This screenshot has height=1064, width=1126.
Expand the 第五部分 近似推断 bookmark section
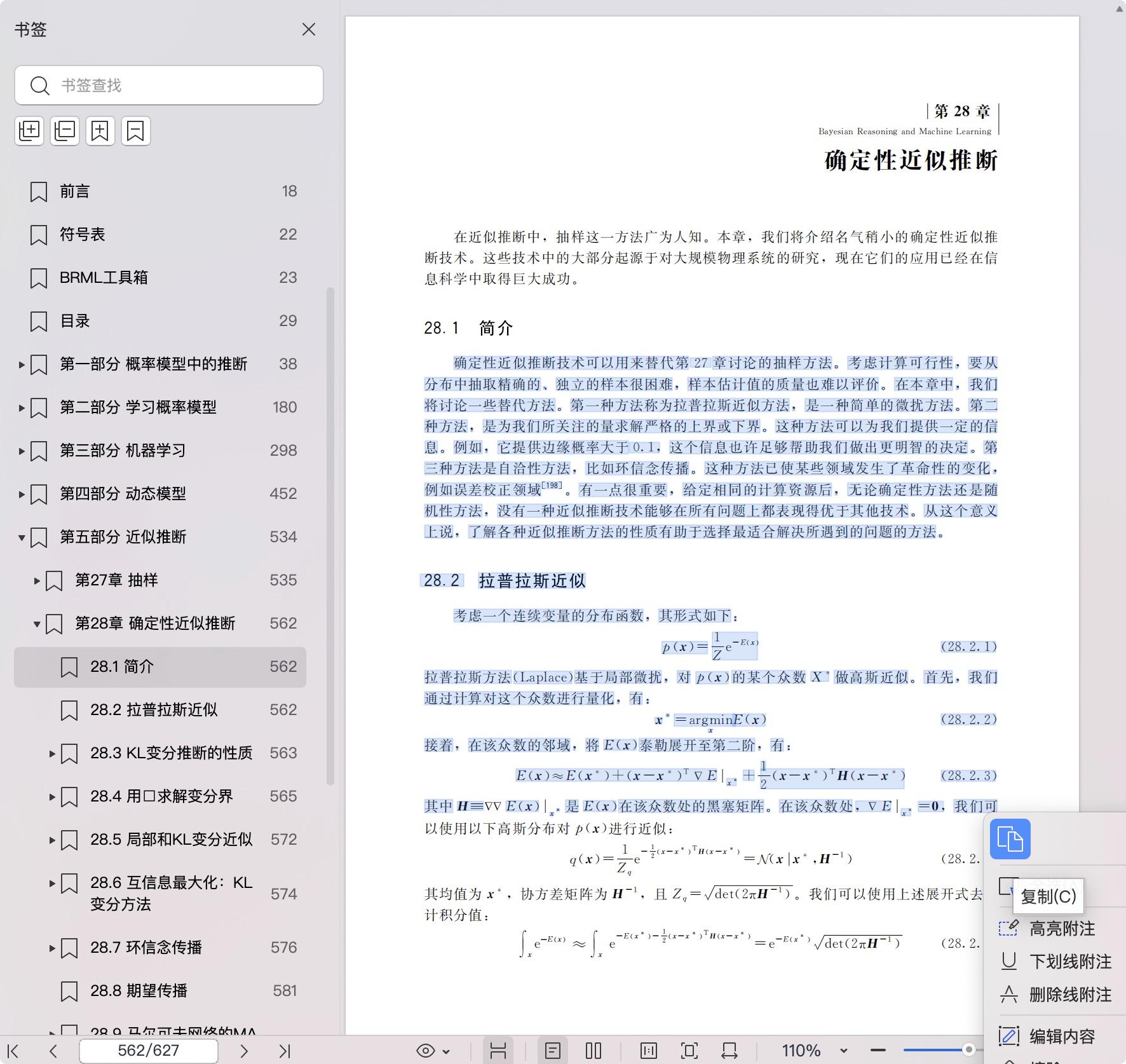20,537
